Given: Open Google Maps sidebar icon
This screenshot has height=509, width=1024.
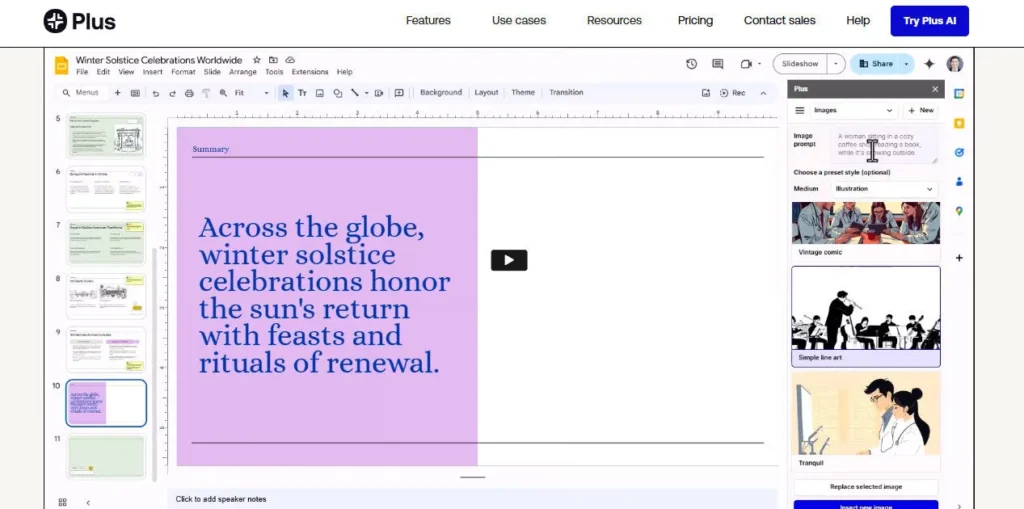Looking at the screenshot, I should point(959,211).
